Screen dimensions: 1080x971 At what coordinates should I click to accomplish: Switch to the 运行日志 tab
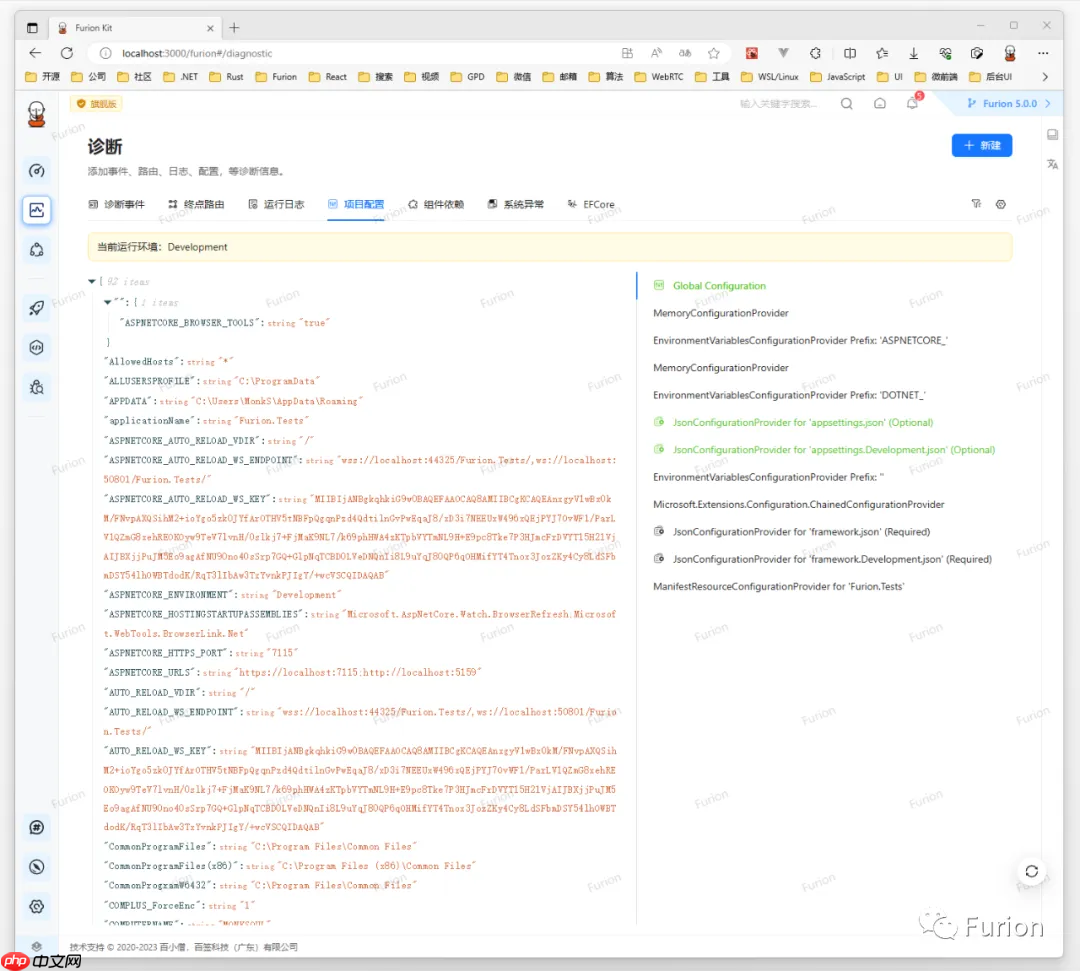click(276, 204)
